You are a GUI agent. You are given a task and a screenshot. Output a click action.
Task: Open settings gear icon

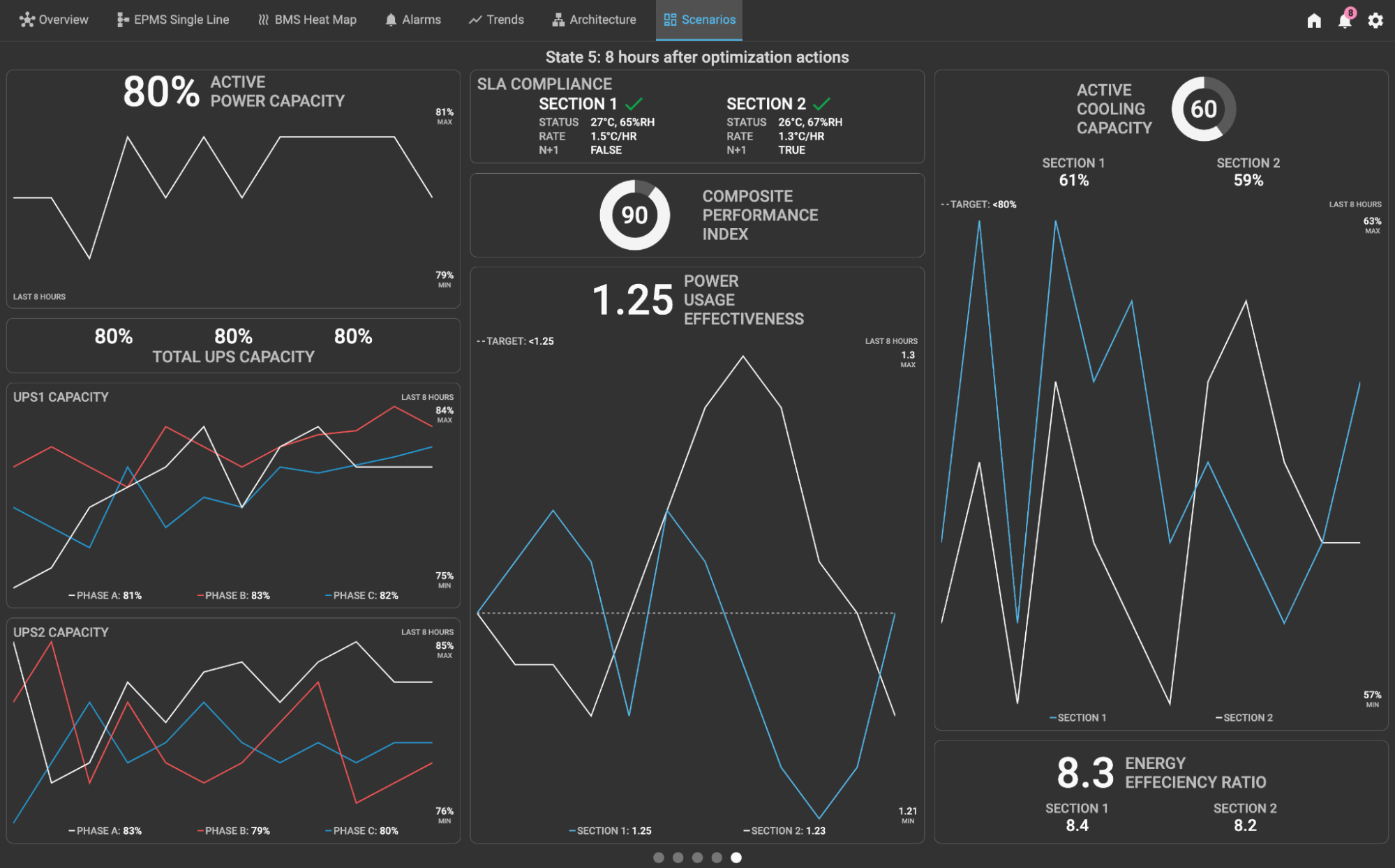pyautogui.click(x=1375, y=20)
